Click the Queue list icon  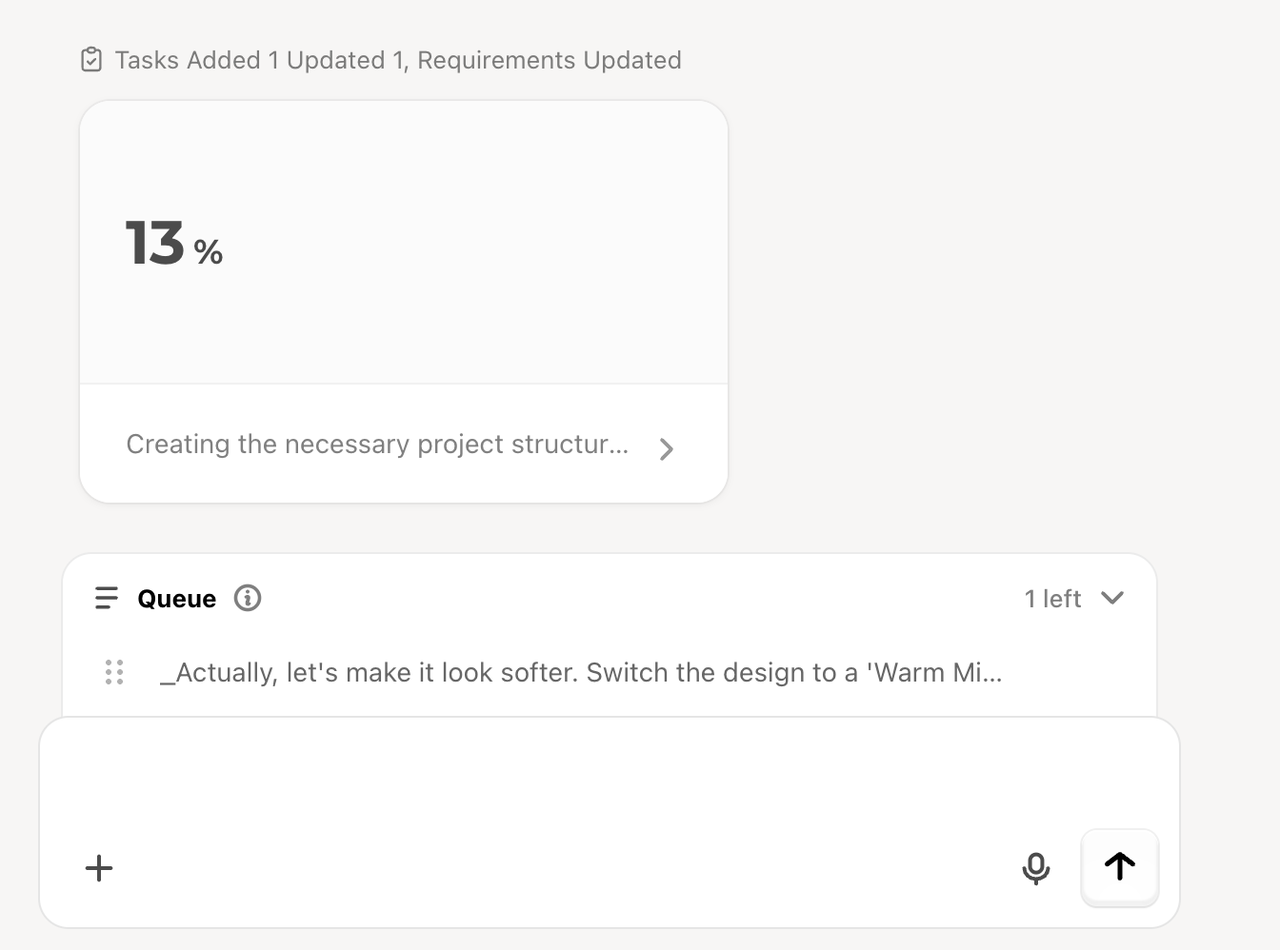(106, 598)
